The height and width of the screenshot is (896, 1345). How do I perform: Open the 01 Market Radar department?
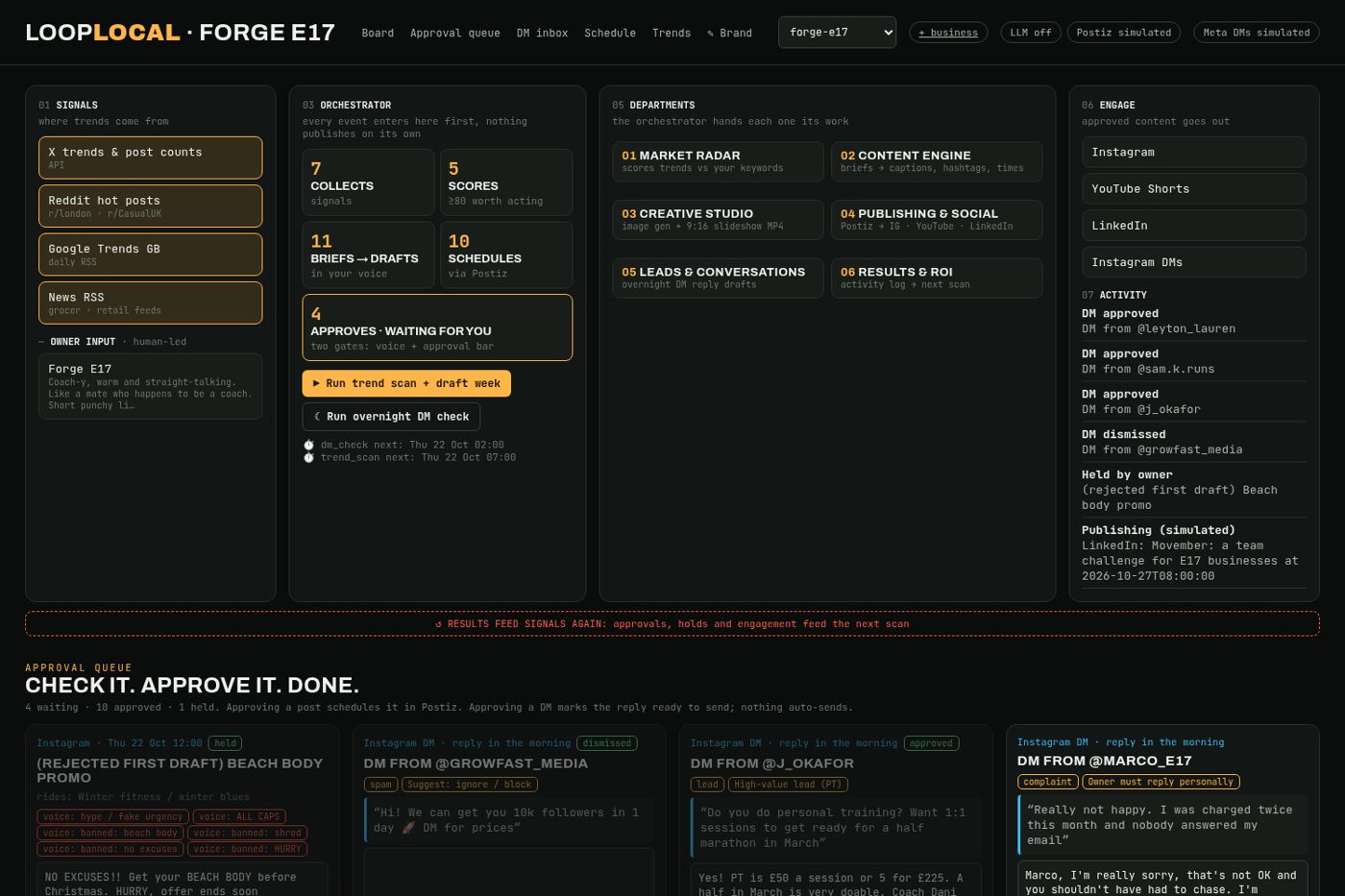click(x=718, y=161)
